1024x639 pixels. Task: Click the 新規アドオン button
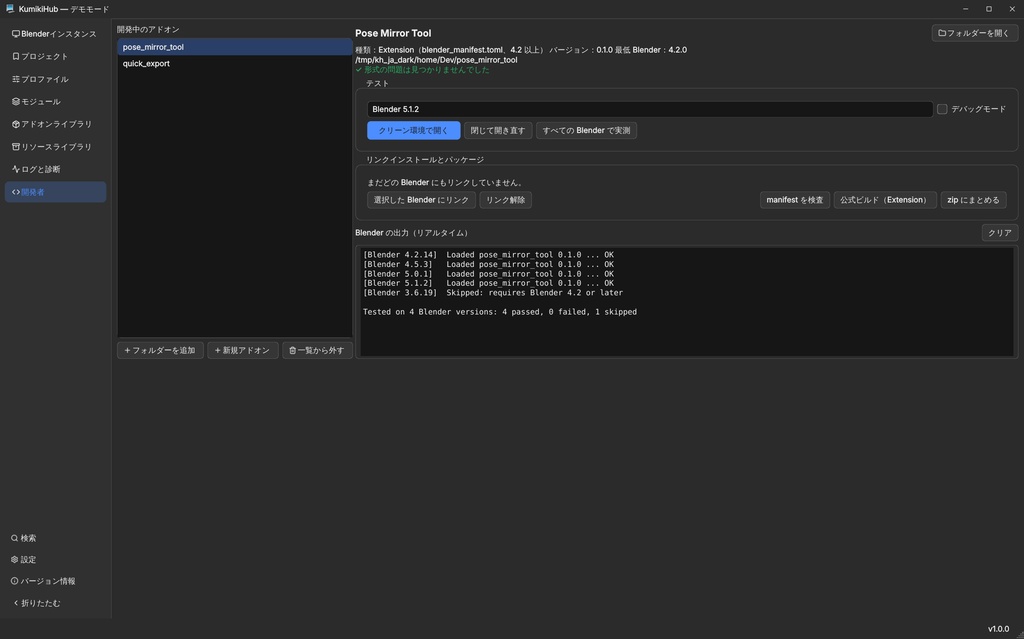point(243,350)
